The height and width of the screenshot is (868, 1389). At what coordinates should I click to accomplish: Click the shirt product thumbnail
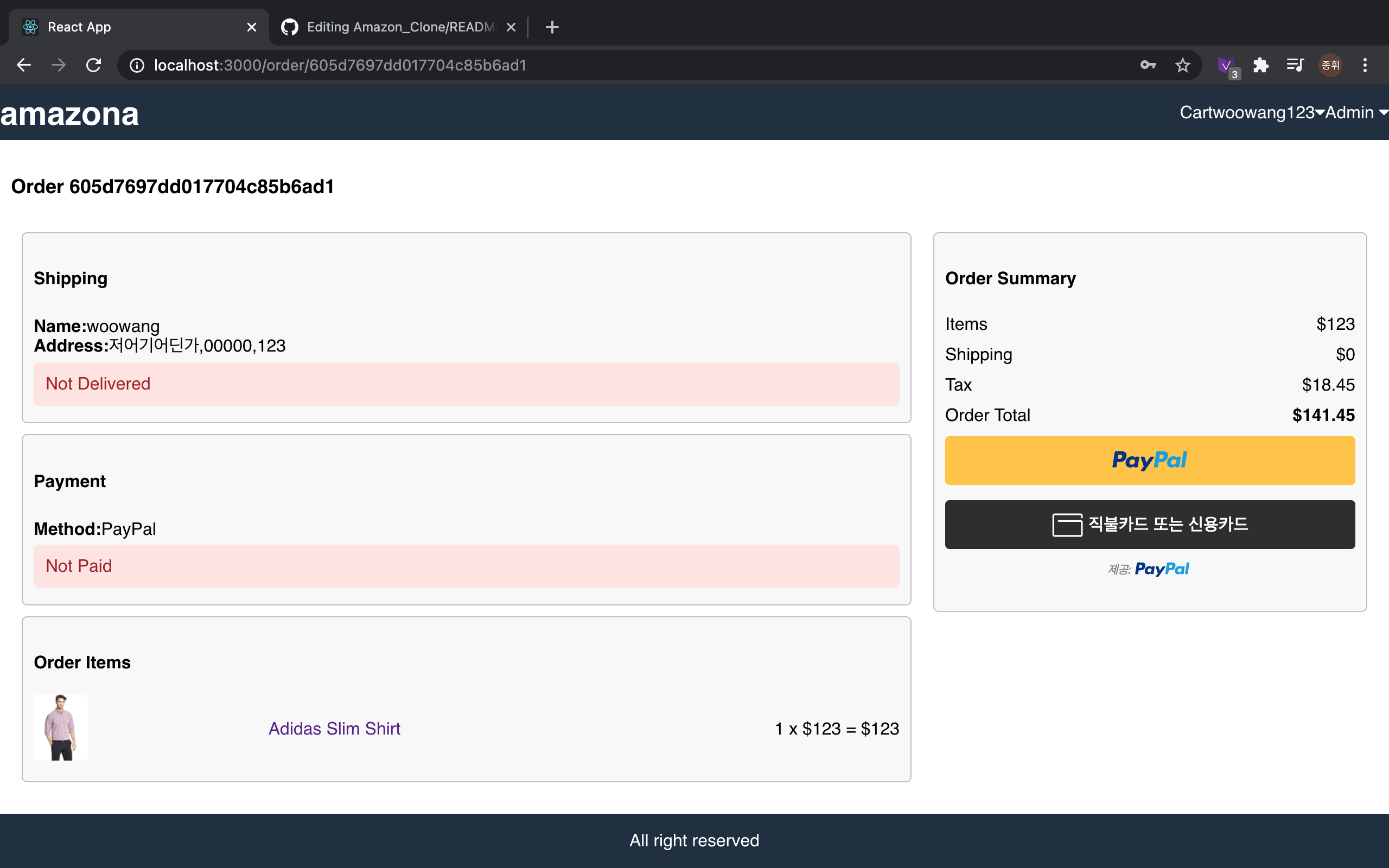pos(61,727)
